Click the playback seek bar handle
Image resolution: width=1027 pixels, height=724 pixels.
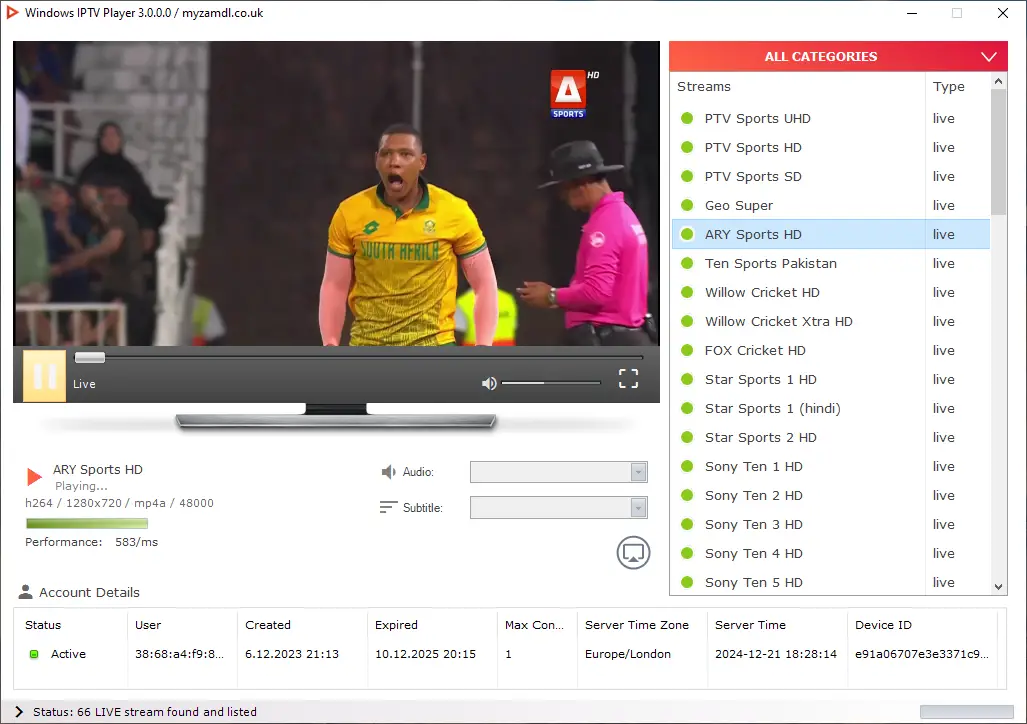click(x=90, y=357)
